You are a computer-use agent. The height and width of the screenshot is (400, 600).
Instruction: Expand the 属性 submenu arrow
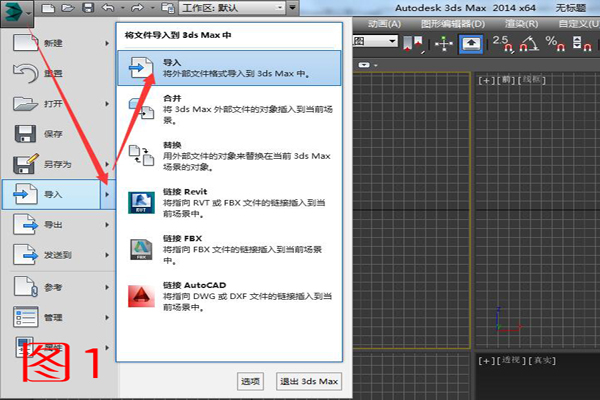107,348
